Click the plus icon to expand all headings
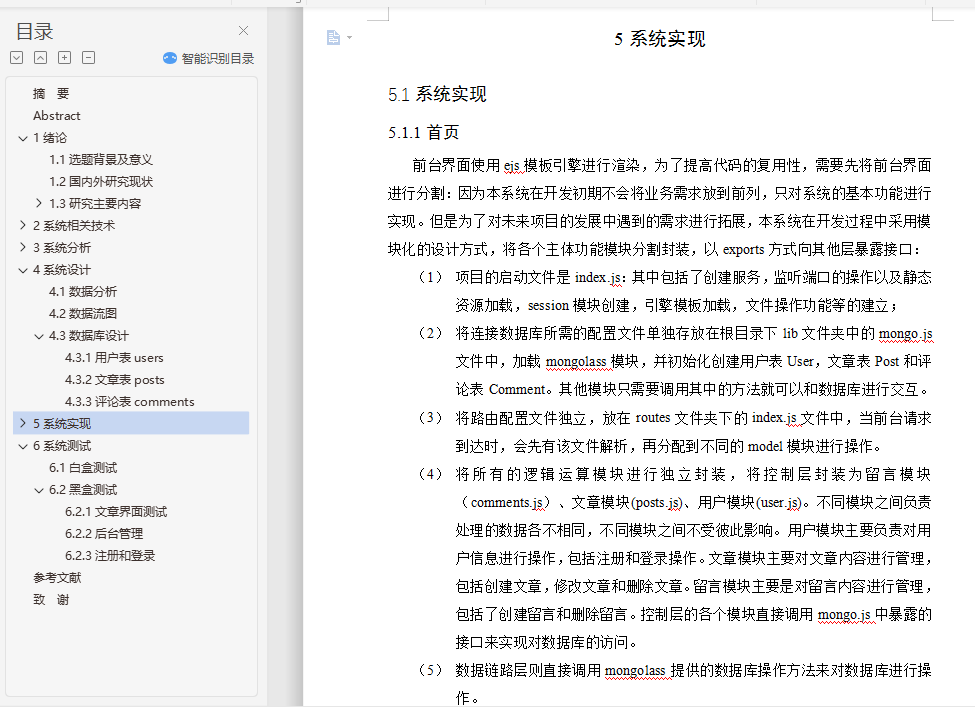 (x=65, y=58)
